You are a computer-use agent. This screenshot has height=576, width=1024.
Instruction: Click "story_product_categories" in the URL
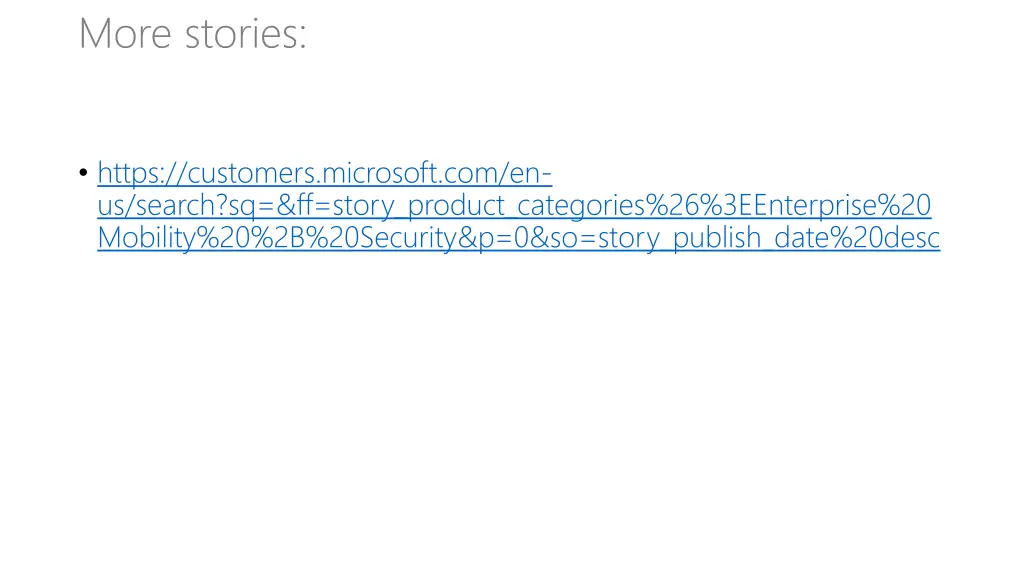[x=488, y=206]
